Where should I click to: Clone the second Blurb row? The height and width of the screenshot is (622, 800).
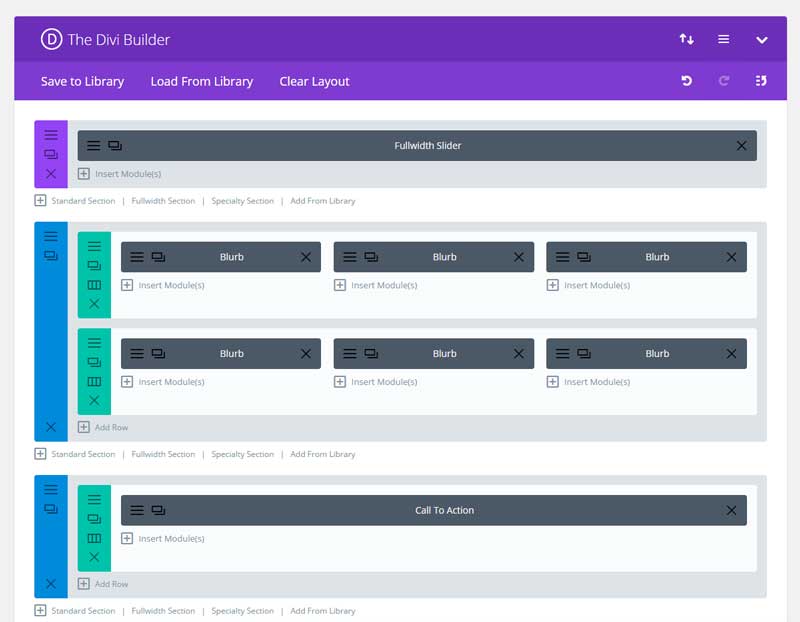pos(94,362)
